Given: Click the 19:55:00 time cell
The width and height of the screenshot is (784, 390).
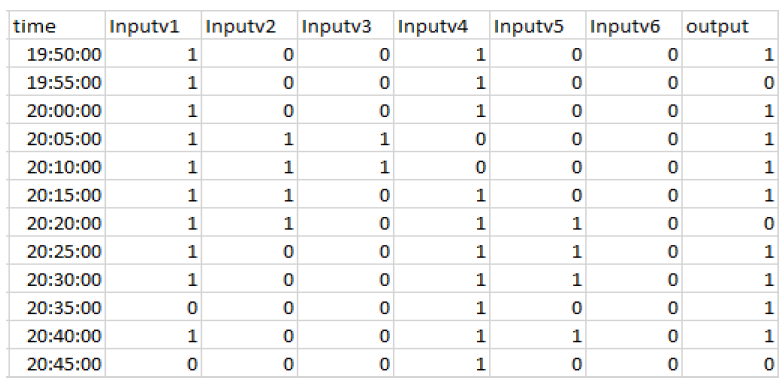Looking at the screenshot, I should click(56, 82).
